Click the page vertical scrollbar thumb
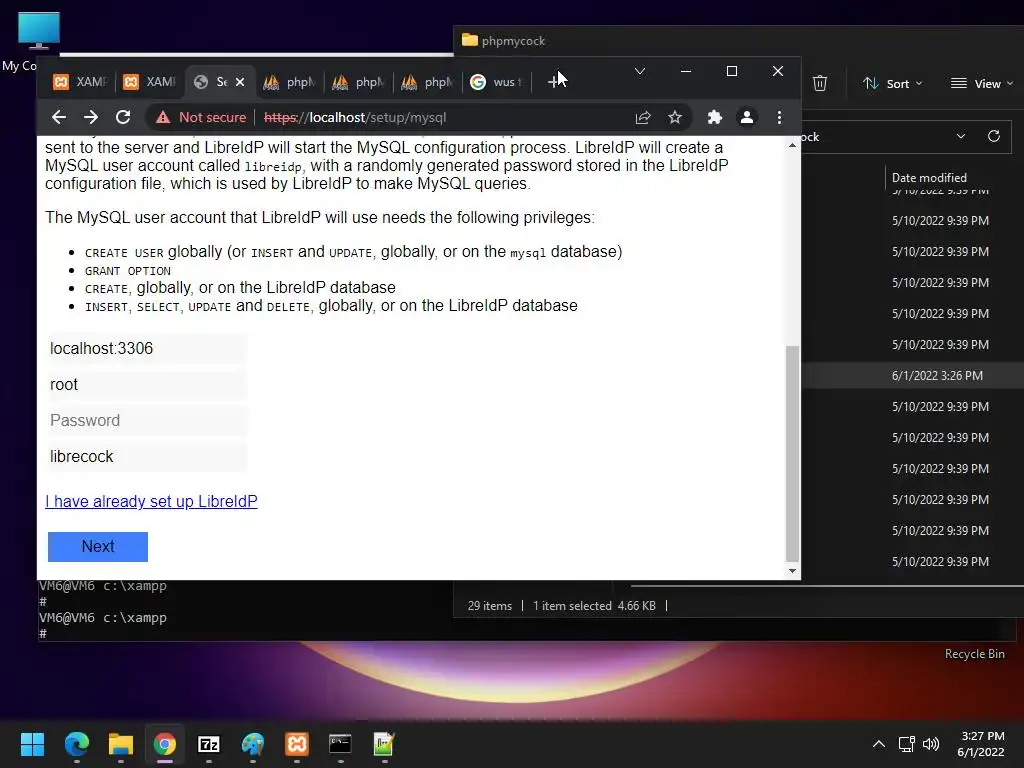Screen dimensions: 1024x768 792,453
